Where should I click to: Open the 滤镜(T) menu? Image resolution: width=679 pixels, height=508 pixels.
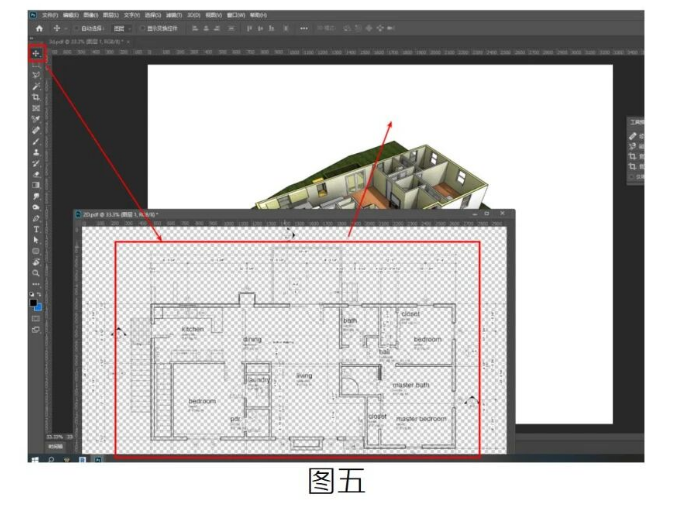click(x=174, y=15)
